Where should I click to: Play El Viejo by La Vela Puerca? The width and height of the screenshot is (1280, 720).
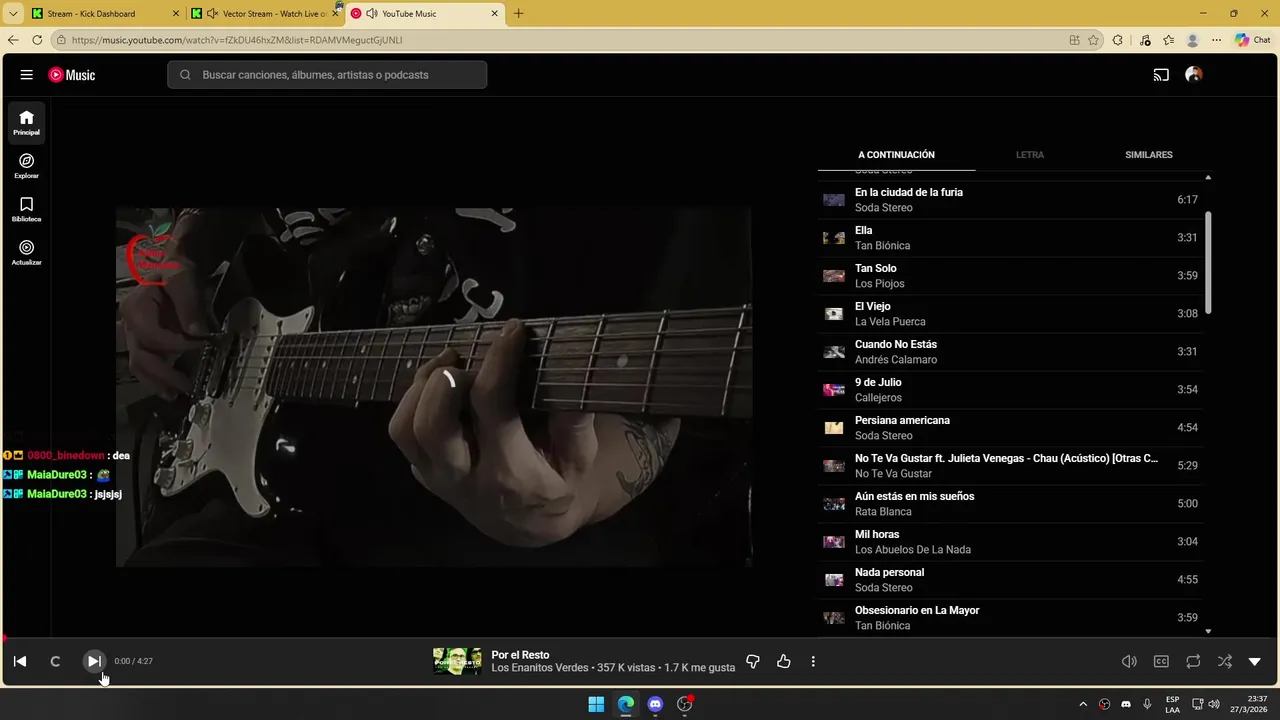click(x=1010, y=314)
